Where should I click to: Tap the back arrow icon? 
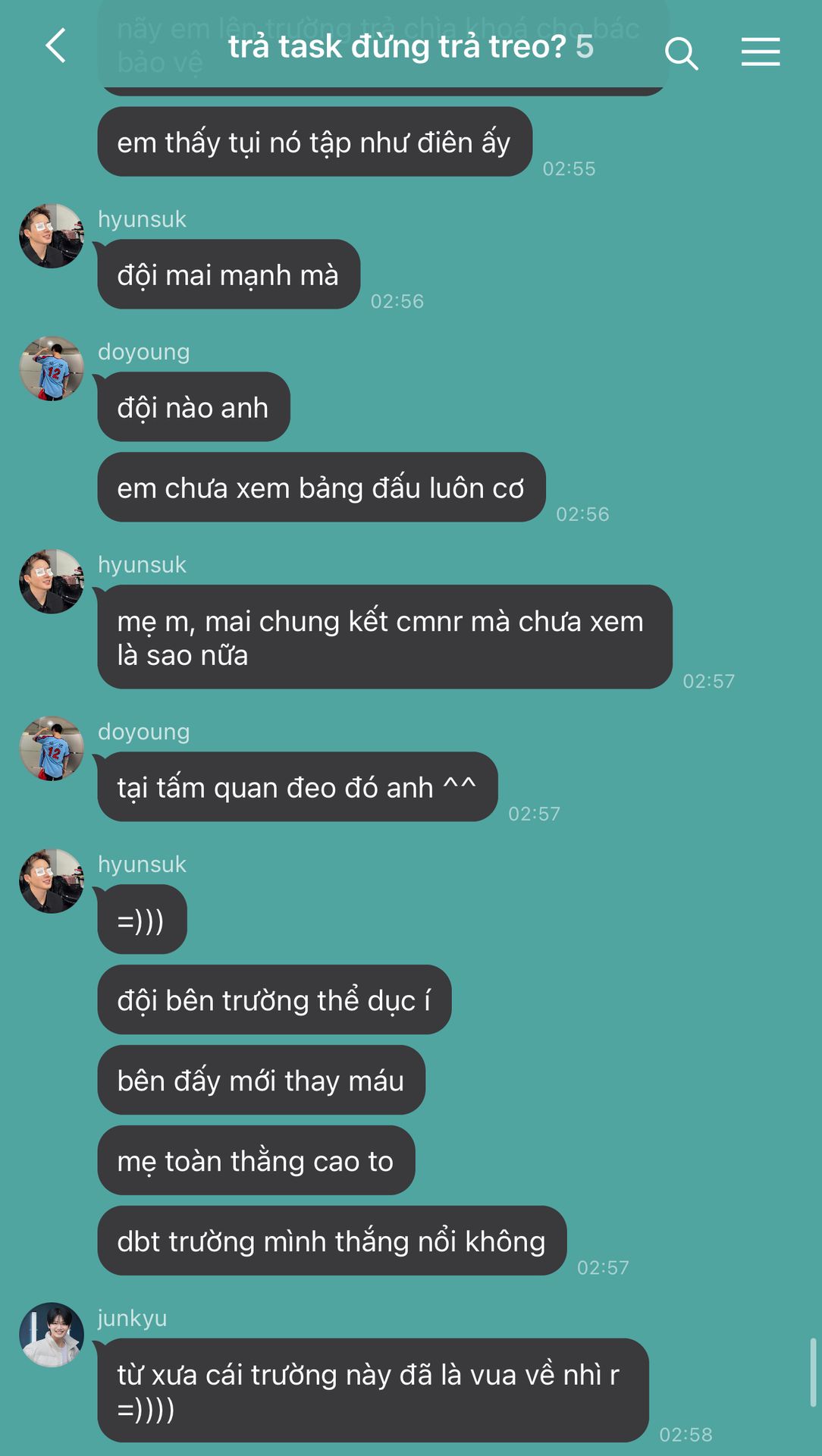[x=55, y=45]
